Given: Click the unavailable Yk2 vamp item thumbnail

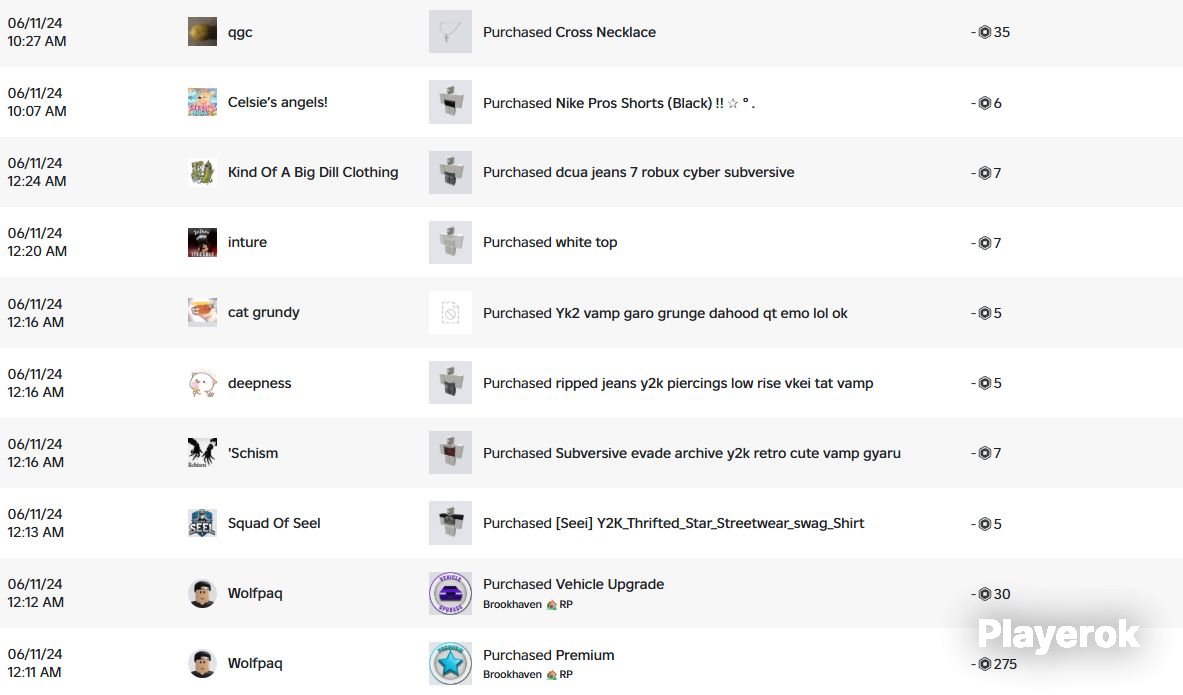Looking at the screenshot, I should pyautogui.click(x=450, y=312).
